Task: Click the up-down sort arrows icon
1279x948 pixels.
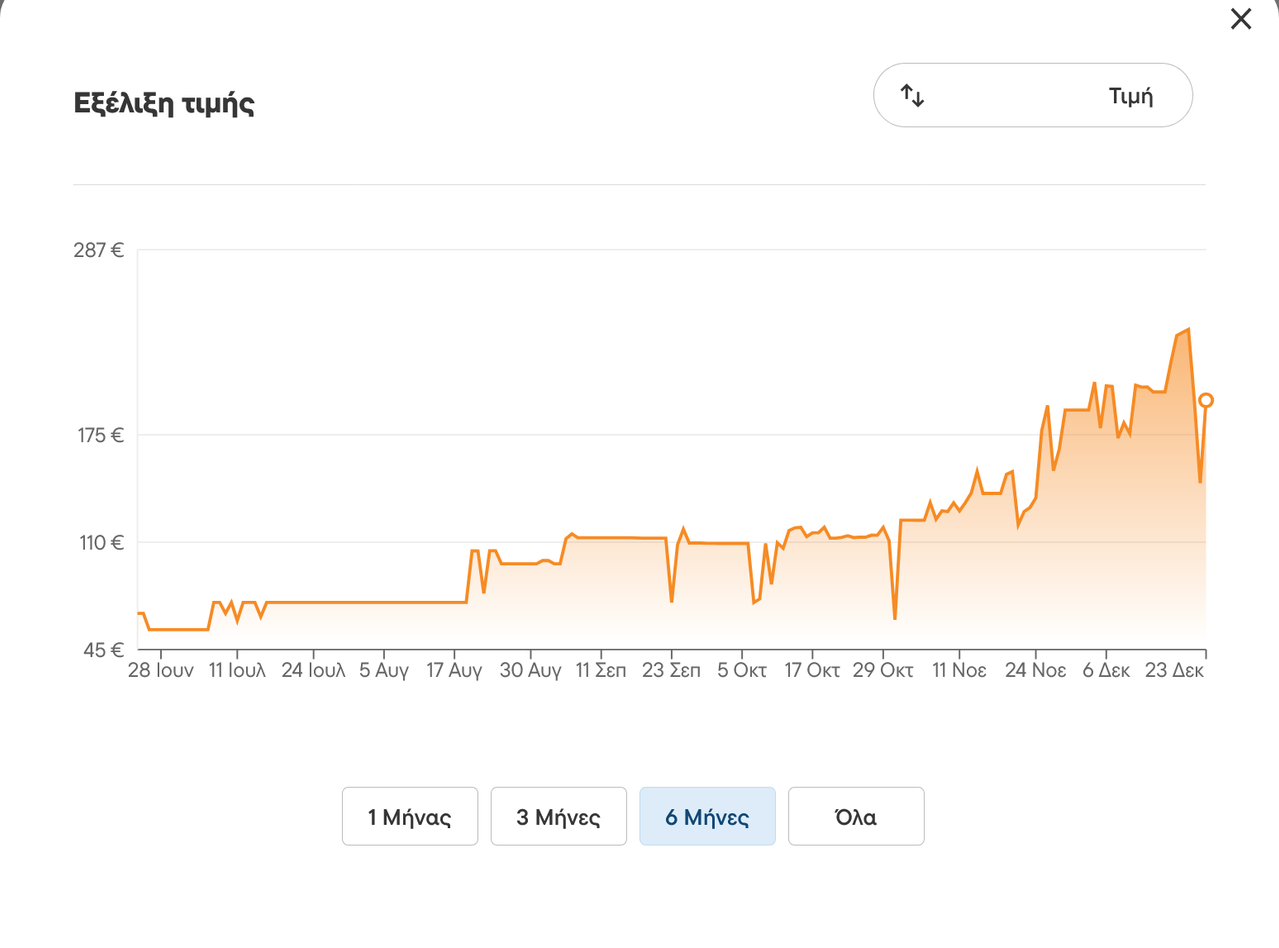Action: pyautogui.click(x=912, y=96)
